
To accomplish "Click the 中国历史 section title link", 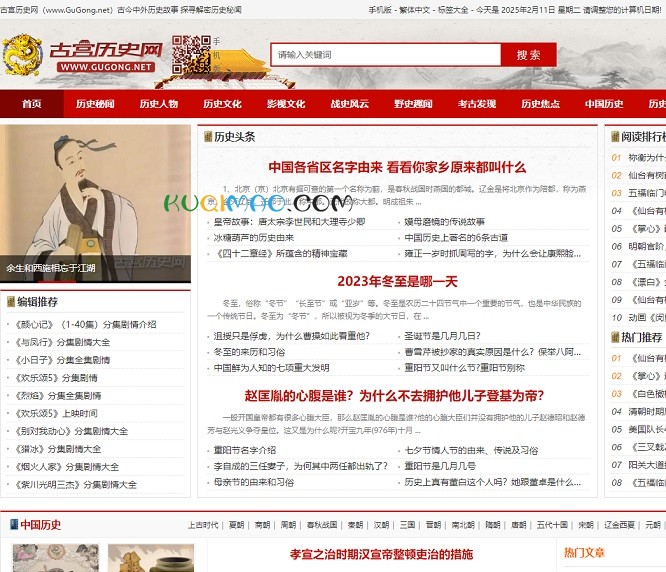I will coord(40,525).
